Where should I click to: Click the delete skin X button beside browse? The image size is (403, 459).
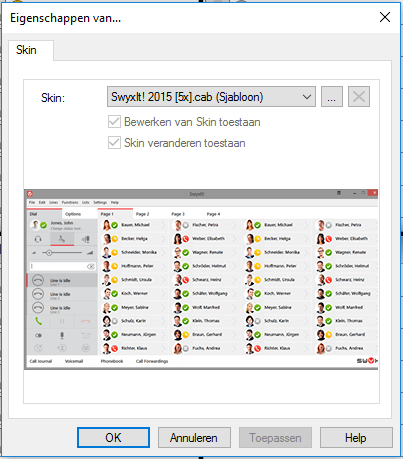(359, 97)
